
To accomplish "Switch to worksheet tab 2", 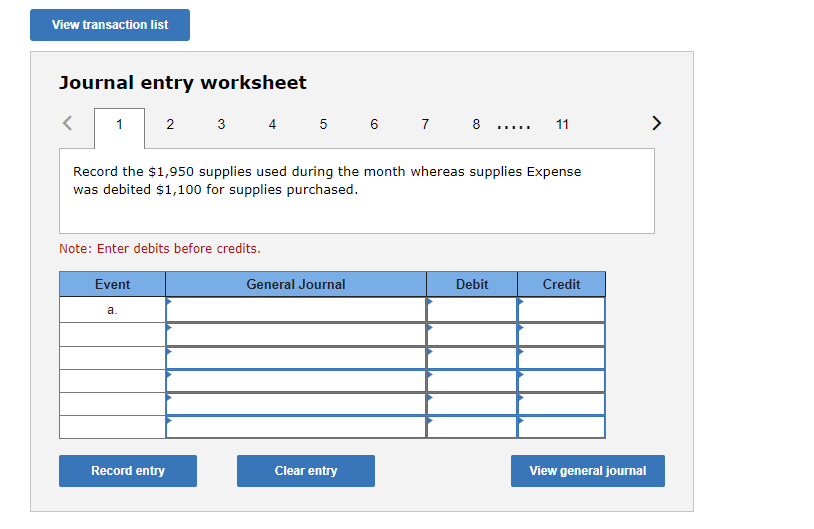I will pos(170,125).
